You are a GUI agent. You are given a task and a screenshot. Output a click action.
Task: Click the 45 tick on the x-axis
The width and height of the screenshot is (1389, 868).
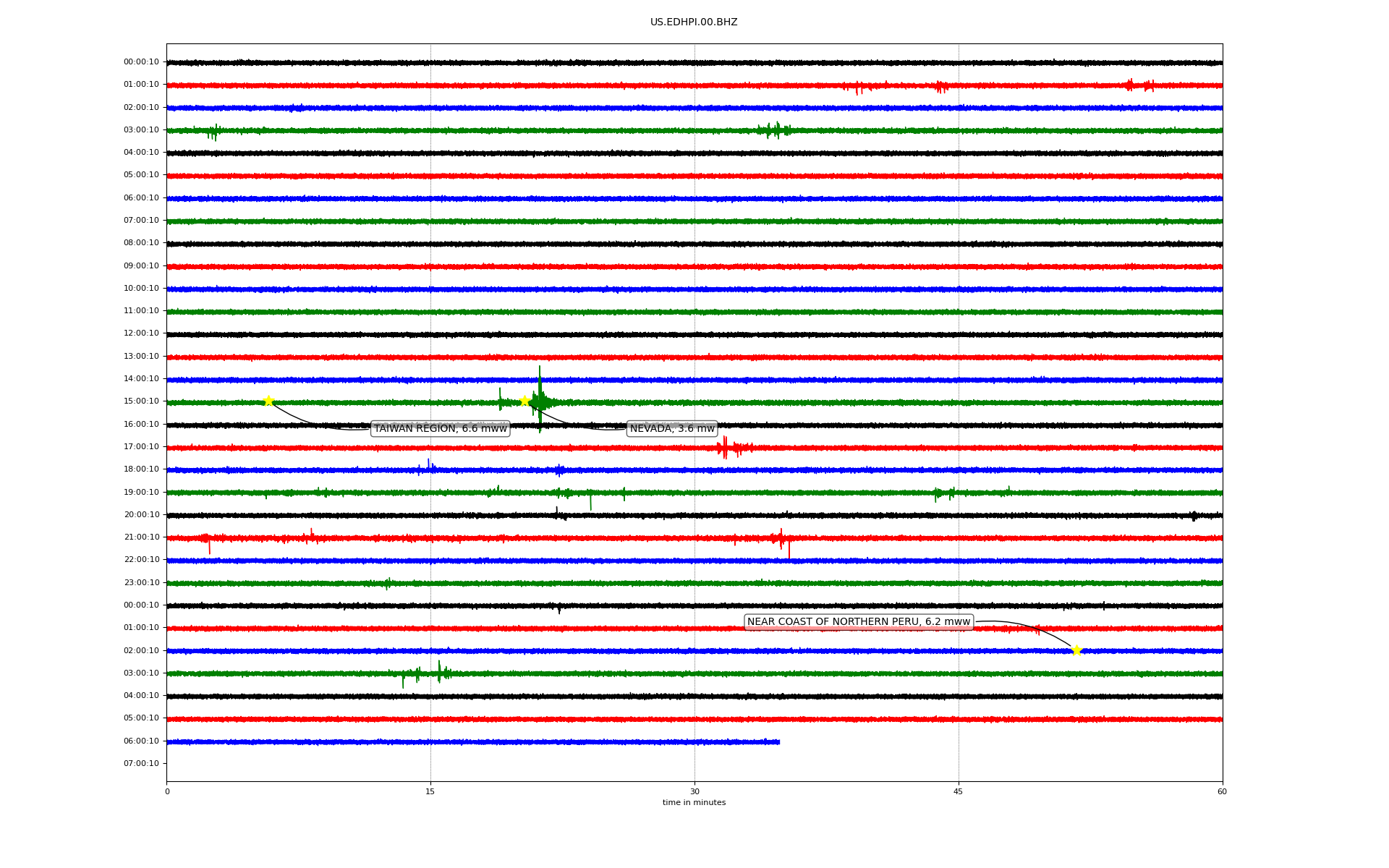click(958, 791)
